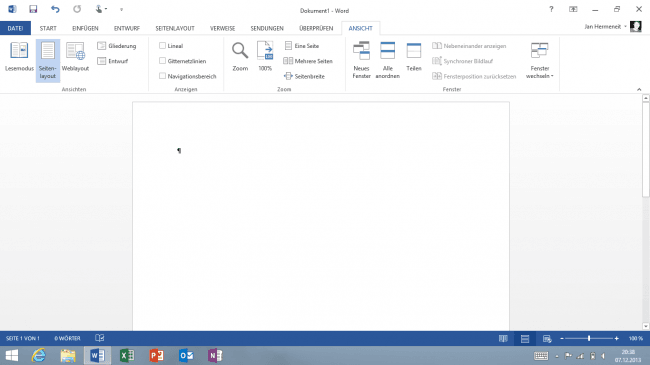Click the ribbon display options icon
650x365 pixels.
[x=573, y=9]
